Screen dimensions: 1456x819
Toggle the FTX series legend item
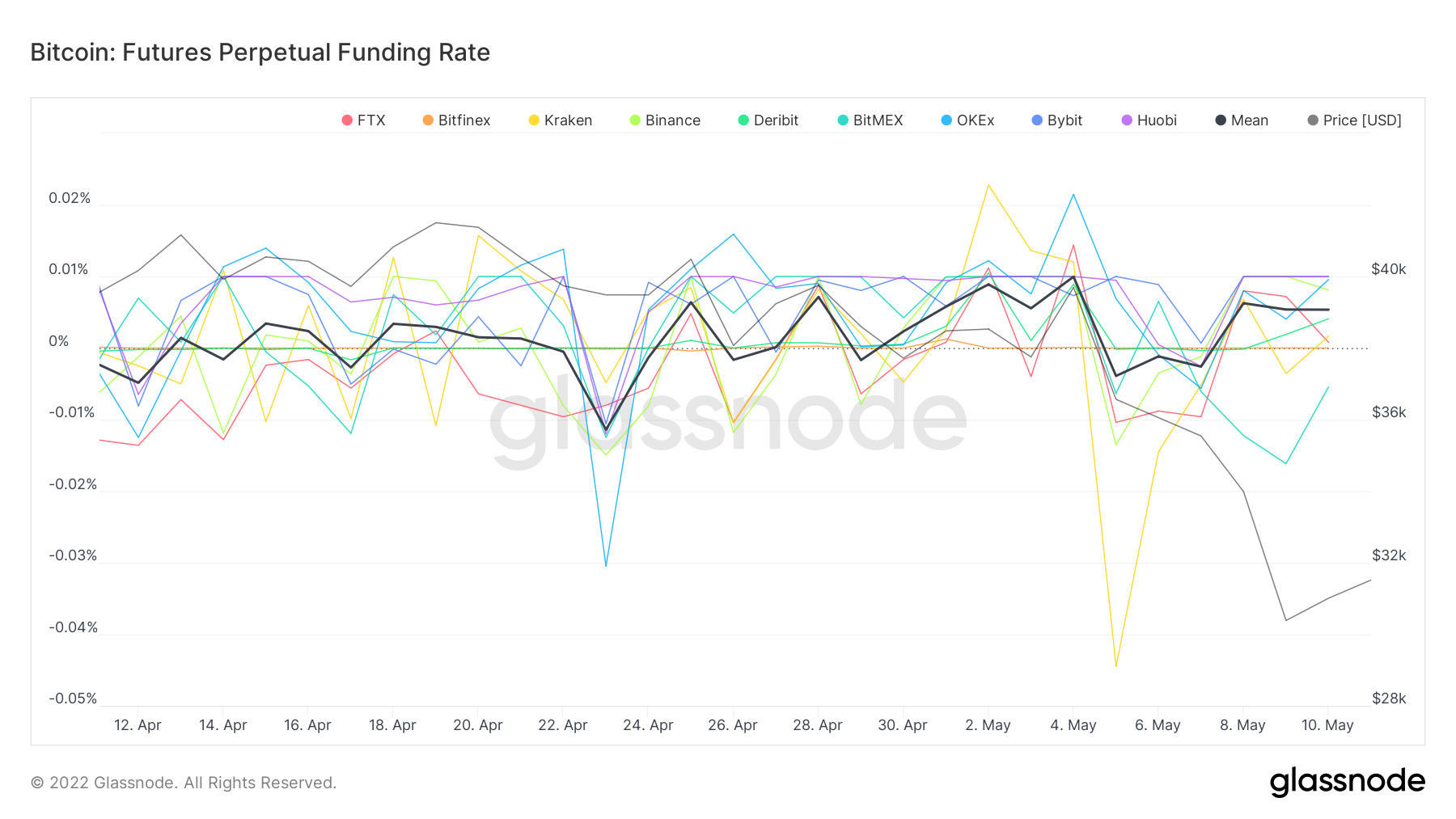363,120
